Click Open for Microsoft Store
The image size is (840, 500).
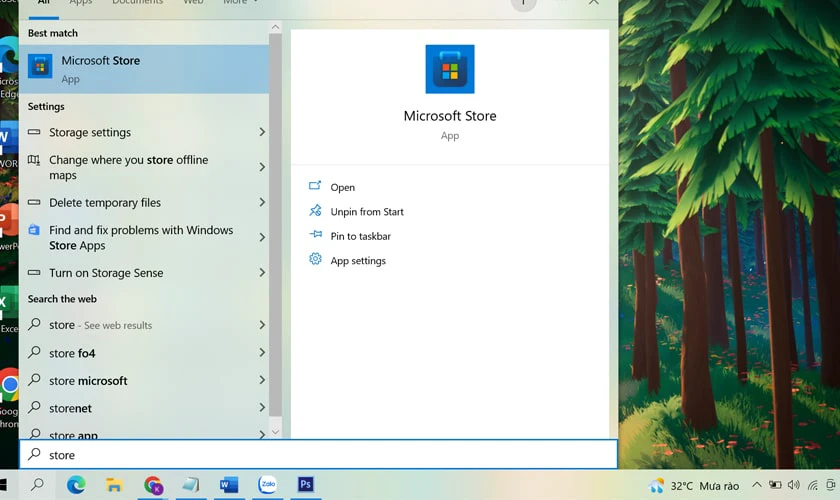pos(342,187)
